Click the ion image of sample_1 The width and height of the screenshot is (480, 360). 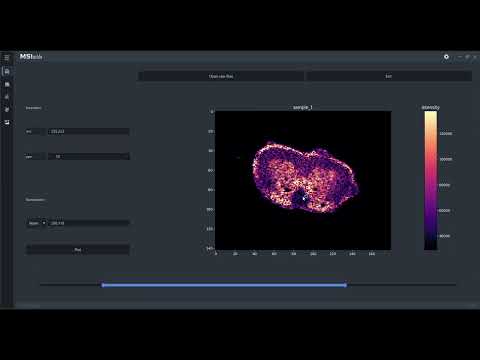(303, 180)
